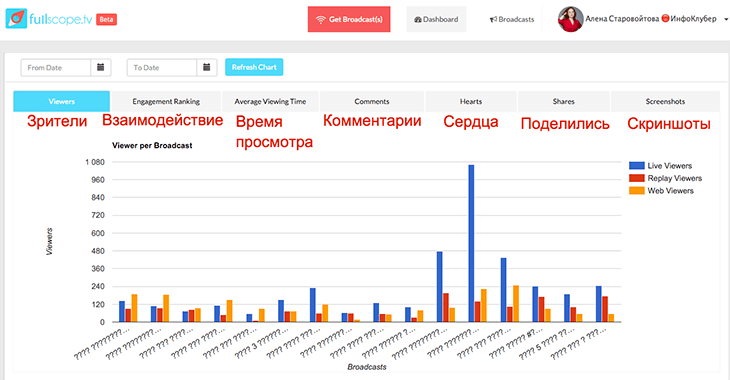This screenshot has width=730, height=380.
Task: Click the Refresh Chart button
Action: (x=254, y=67)
